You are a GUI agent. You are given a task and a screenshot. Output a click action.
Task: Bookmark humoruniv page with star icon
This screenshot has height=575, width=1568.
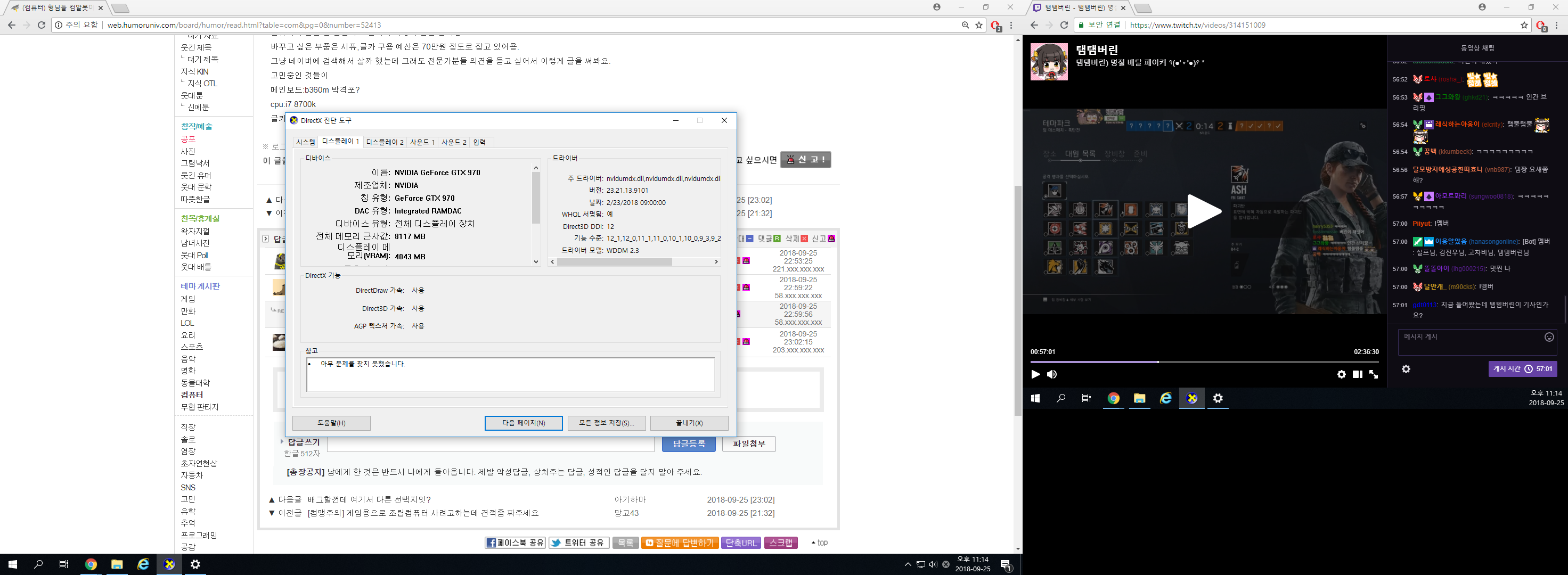(x=979, y=25)
